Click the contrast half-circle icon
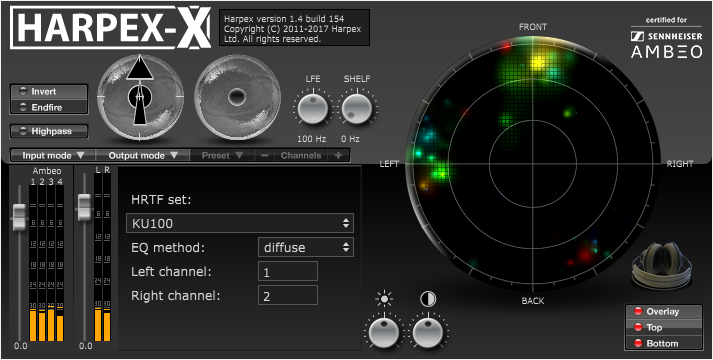Image resolution: width=713 pixels, height=360 pixels. coord(428,299)
